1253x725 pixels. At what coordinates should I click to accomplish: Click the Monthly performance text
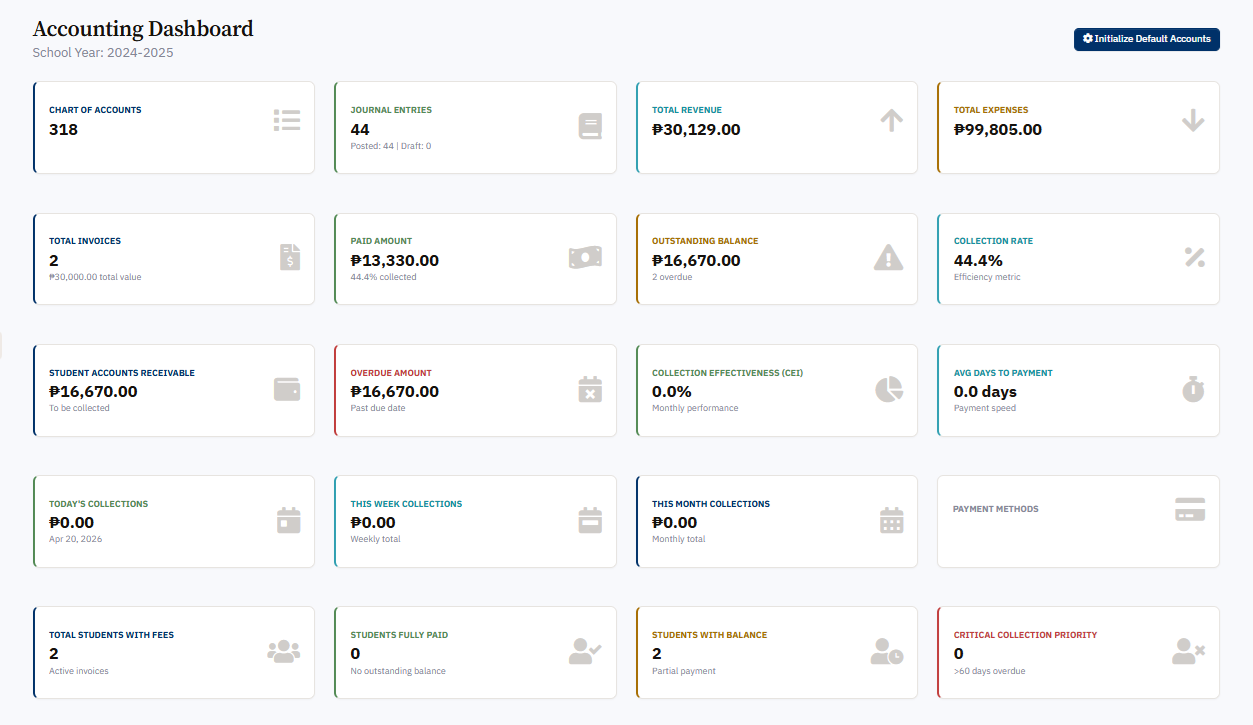click(695, 408)
